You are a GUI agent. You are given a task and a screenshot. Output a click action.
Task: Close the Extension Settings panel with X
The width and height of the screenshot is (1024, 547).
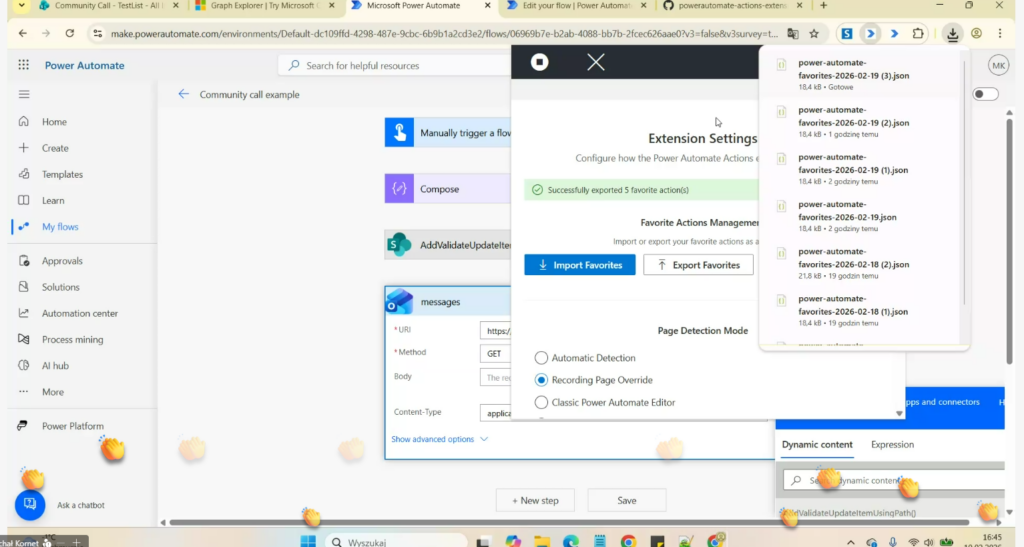pyautogui.click(x=596, y=63)
